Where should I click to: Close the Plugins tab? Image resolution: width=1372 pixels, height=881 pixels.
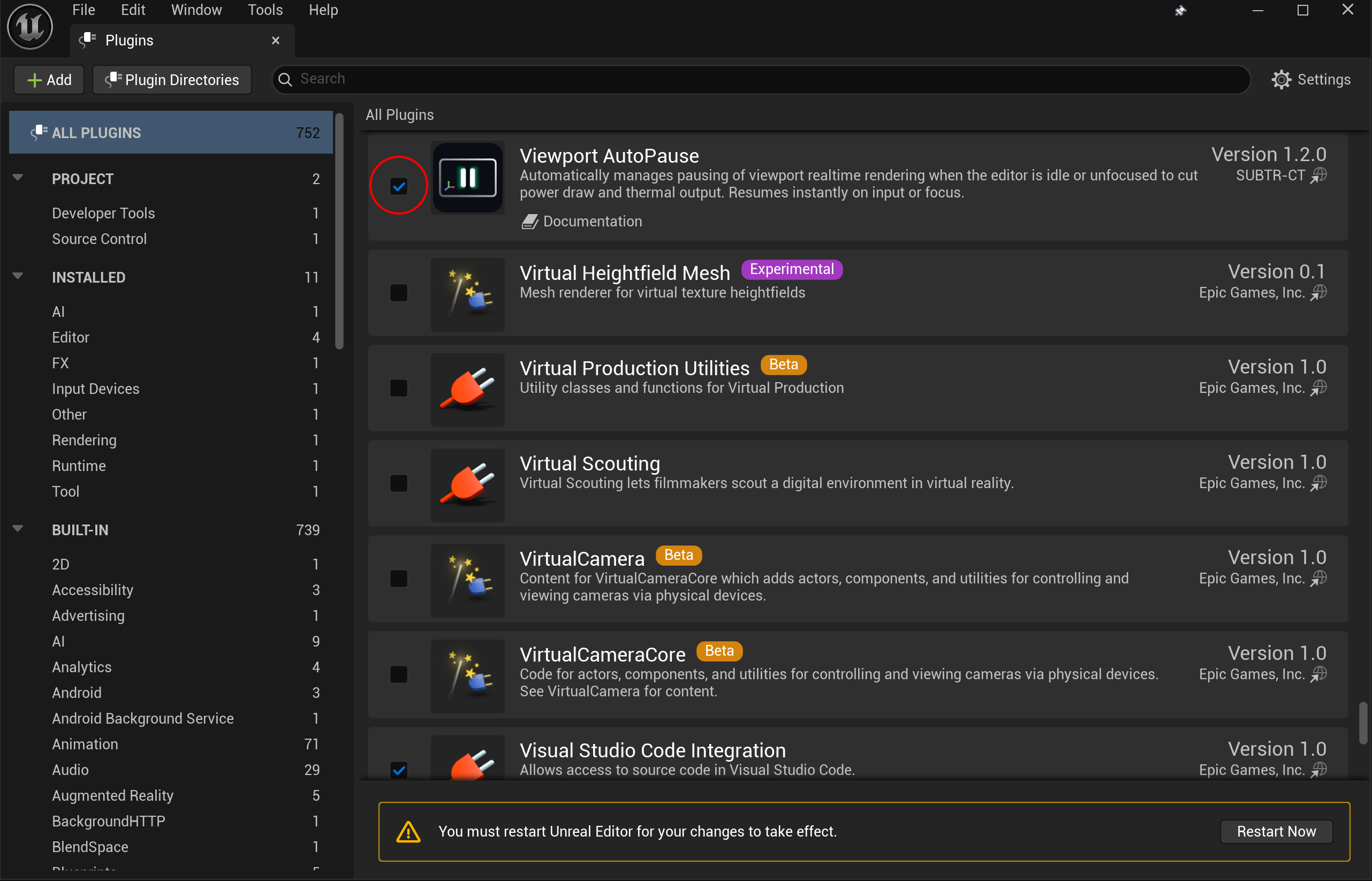click(276, 40)
